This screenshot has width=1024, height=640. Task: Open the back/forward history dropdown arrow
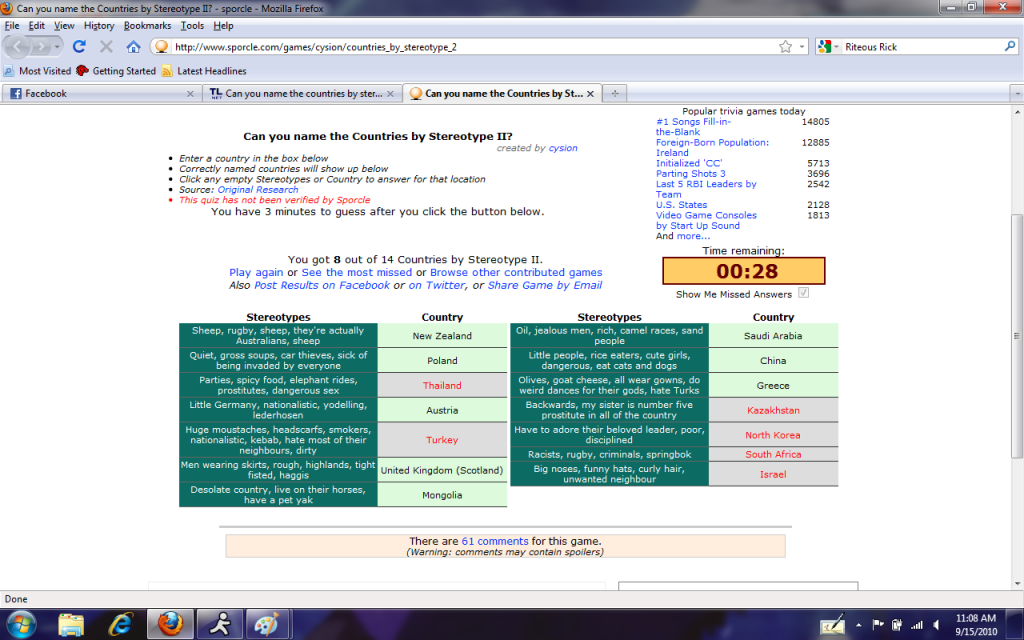(58, 47)
